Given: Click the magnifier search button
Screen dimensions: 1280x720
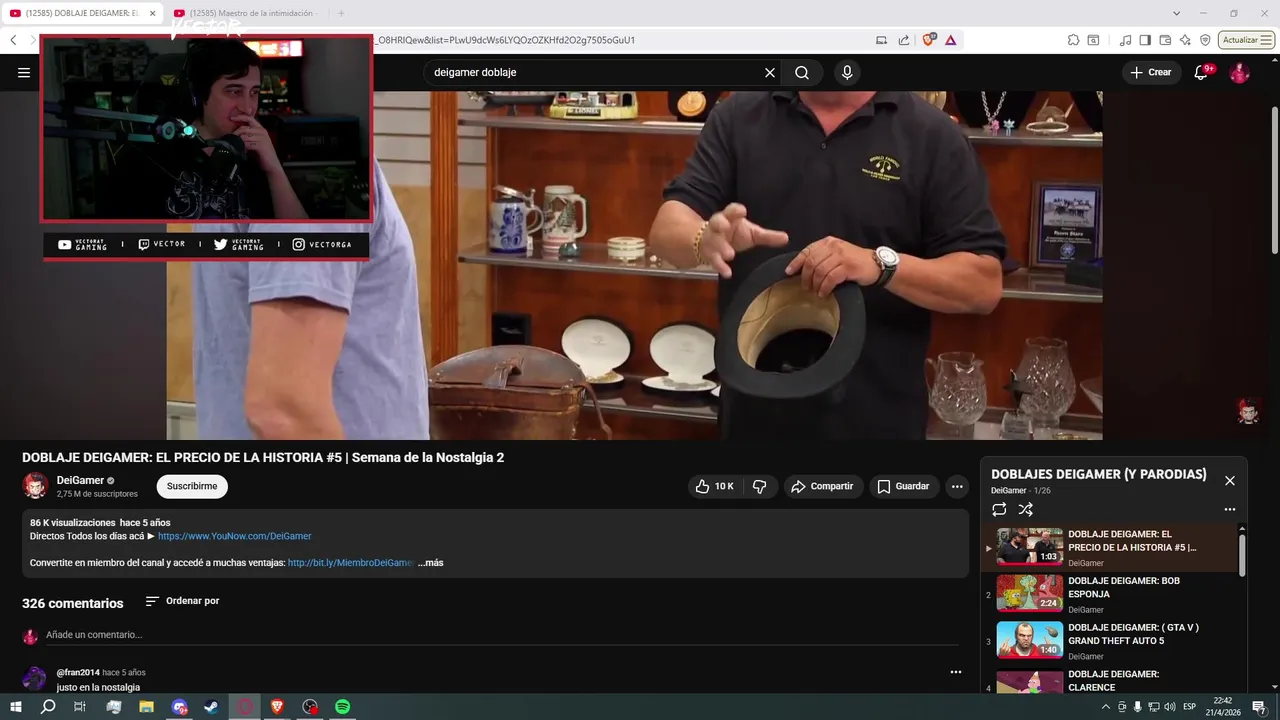Looking at the screenshot, I should point(802,72).
